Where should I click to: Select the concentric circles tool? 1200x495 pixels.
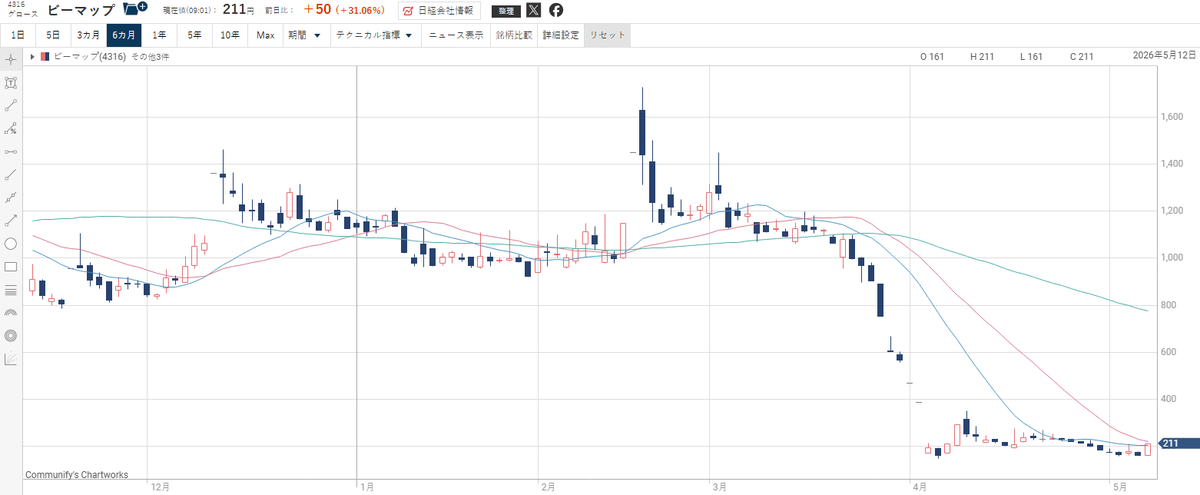pos(11,336)
